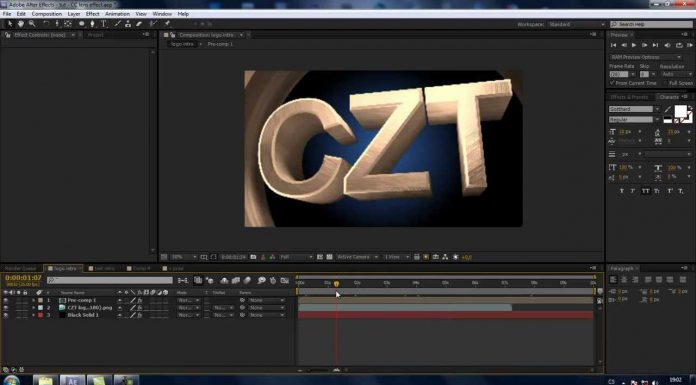
Task: Select the Puppet Pin tool
Action: click(x=167, y=24)
